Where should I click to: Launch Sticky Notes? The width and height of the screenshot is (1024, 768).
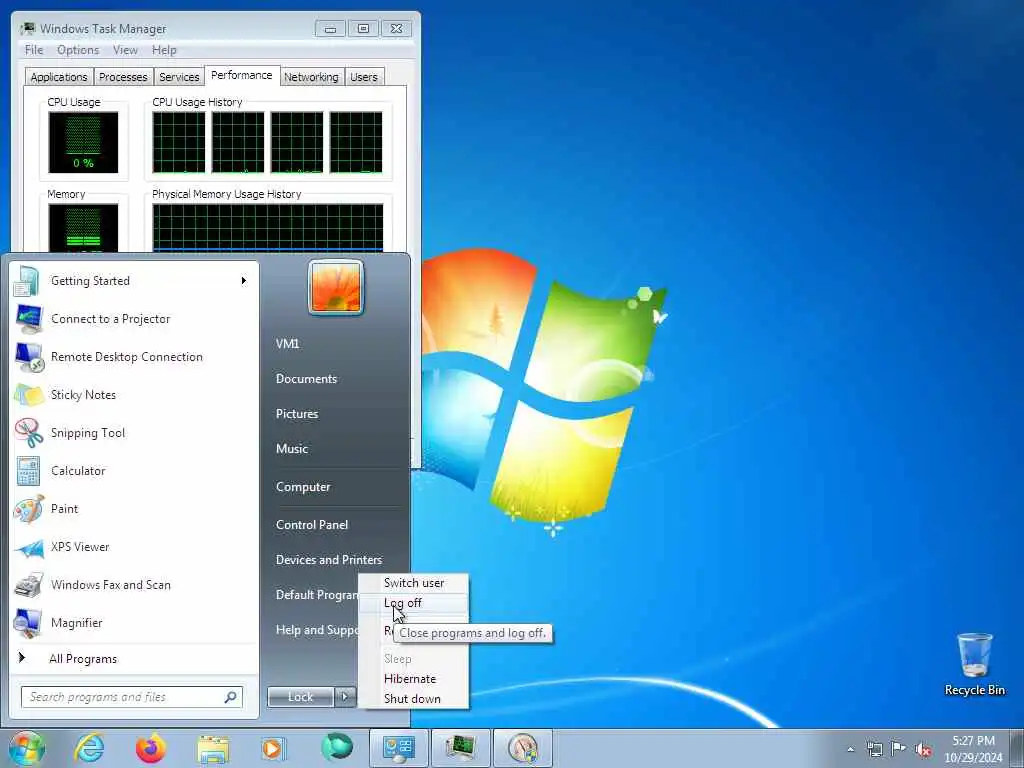[x=134, y=394]
